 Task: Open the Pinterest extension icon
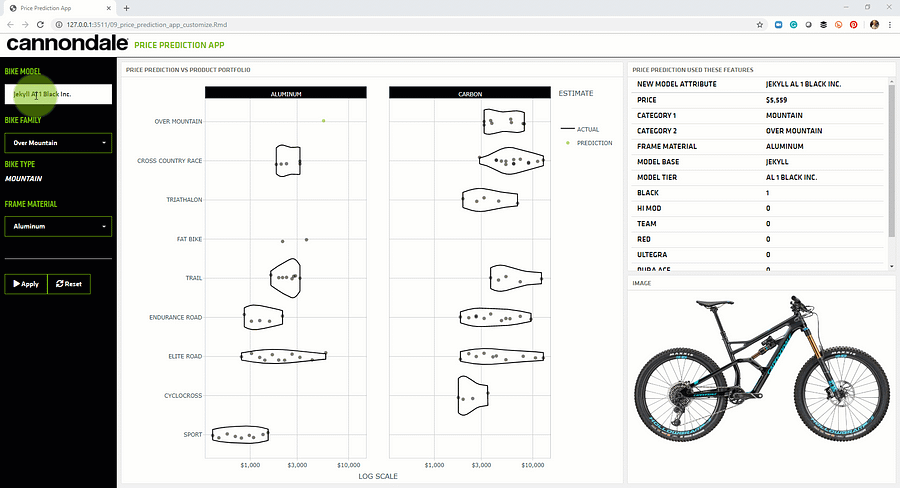point(854,25)
